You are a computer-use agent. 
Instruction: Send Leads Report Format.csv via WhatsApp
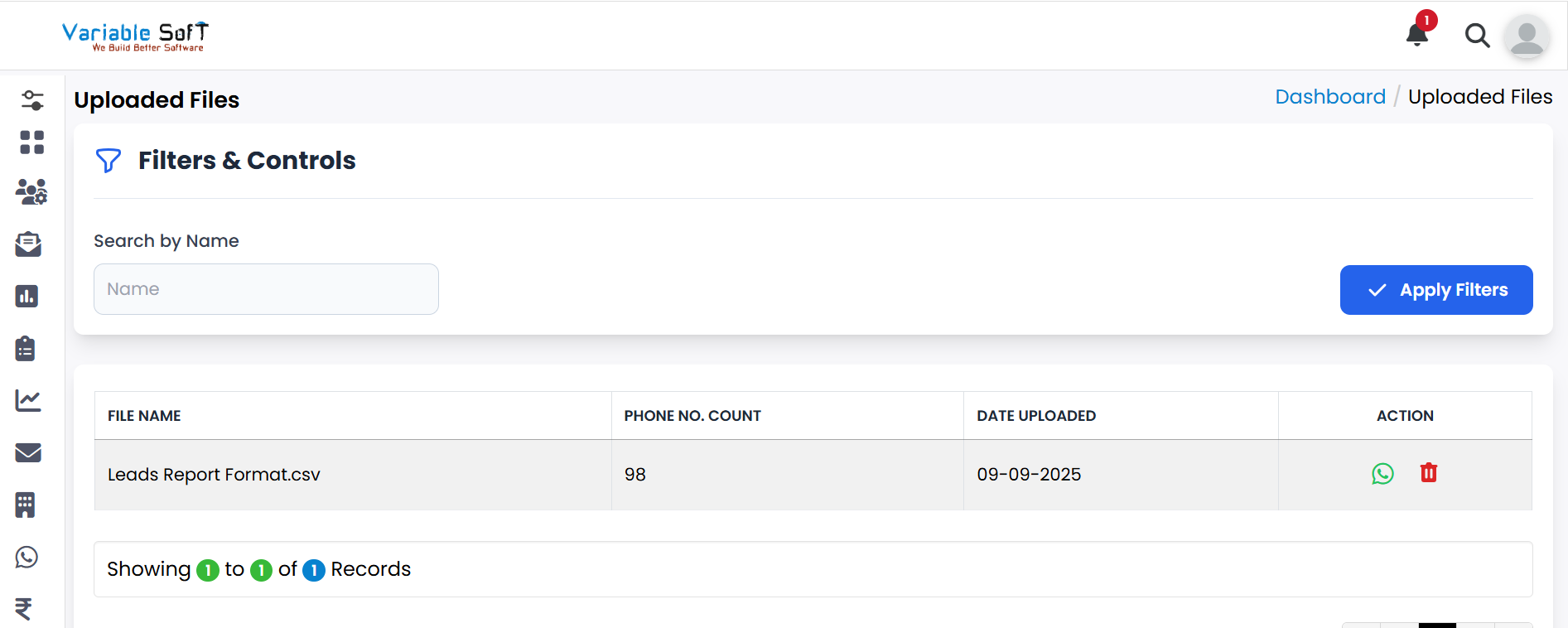(x=1382, y=474)
